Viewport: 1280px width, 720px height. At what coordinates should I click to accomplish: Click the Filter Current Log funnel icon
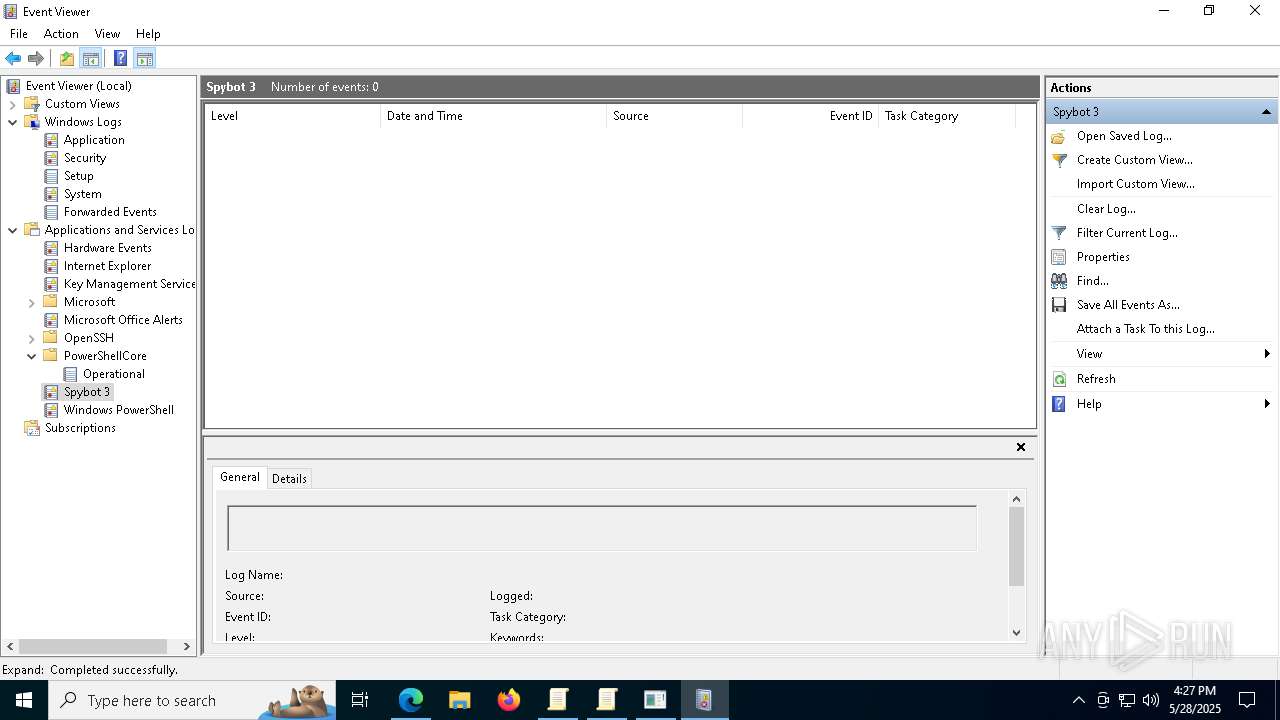[1059, 233]
